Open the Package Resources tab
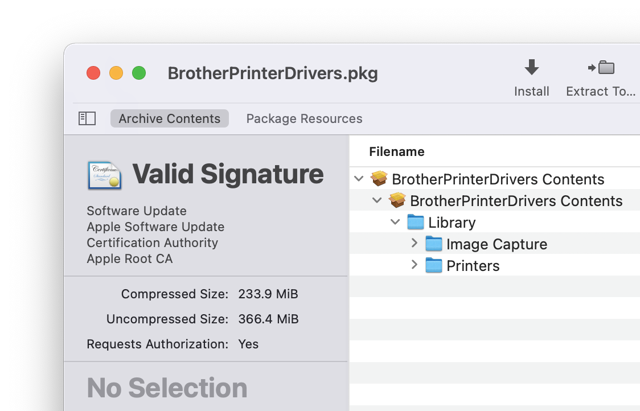 coord(304,118)
